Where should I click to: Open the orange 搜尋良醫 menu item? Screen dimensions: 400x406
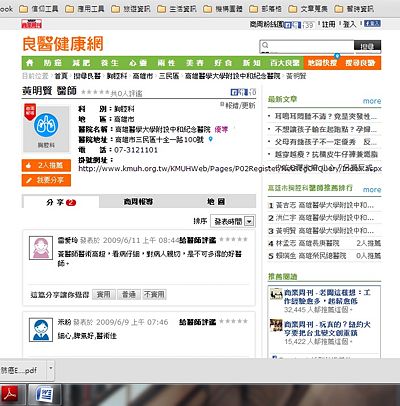click(360, 63)
